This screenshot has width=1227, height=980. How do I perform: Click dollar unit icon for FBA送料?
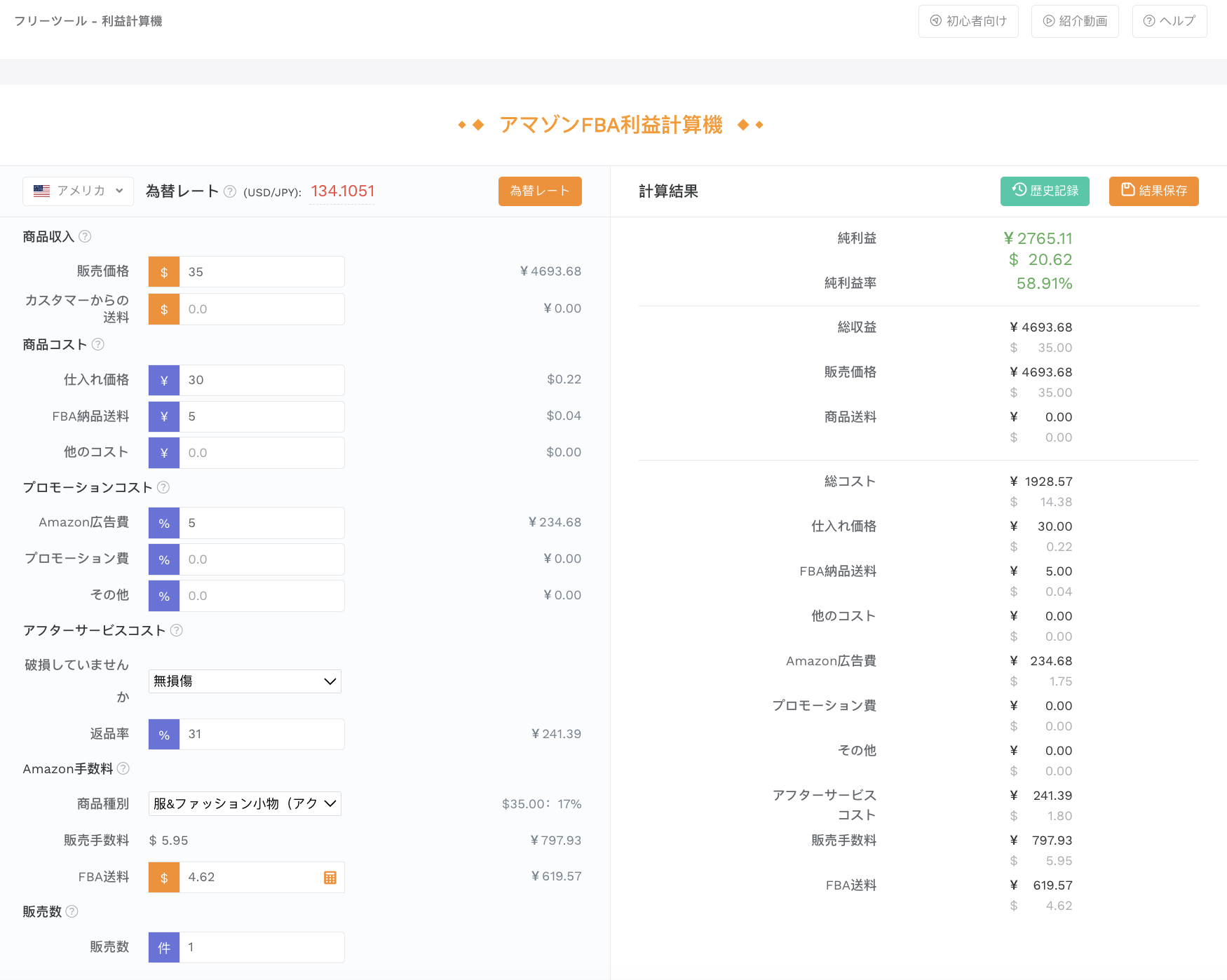164,877
